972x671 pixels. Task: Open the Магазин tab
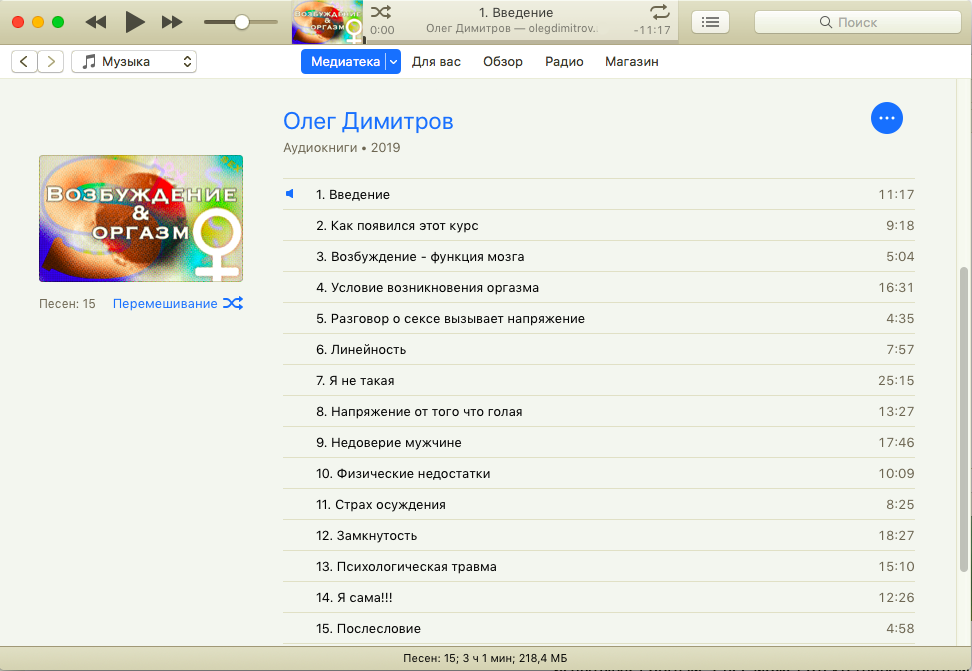[x=631, y=62]
